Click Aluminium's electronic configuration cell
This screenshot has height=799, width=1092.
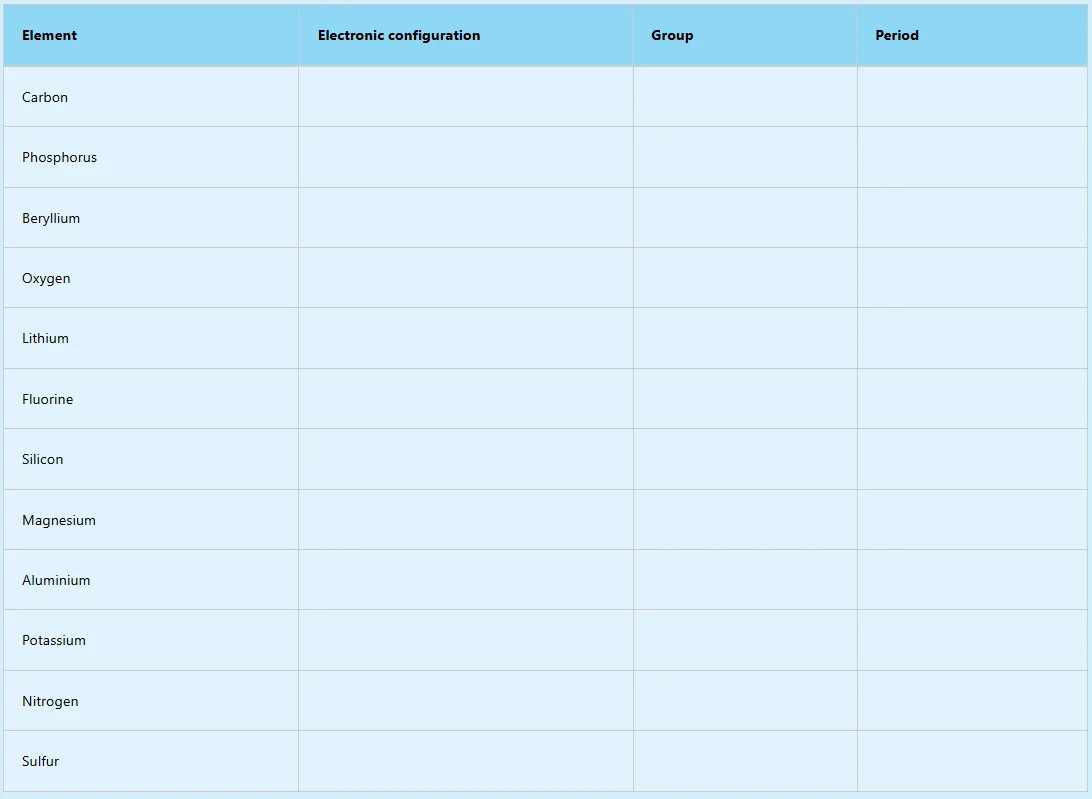(466, 580)
